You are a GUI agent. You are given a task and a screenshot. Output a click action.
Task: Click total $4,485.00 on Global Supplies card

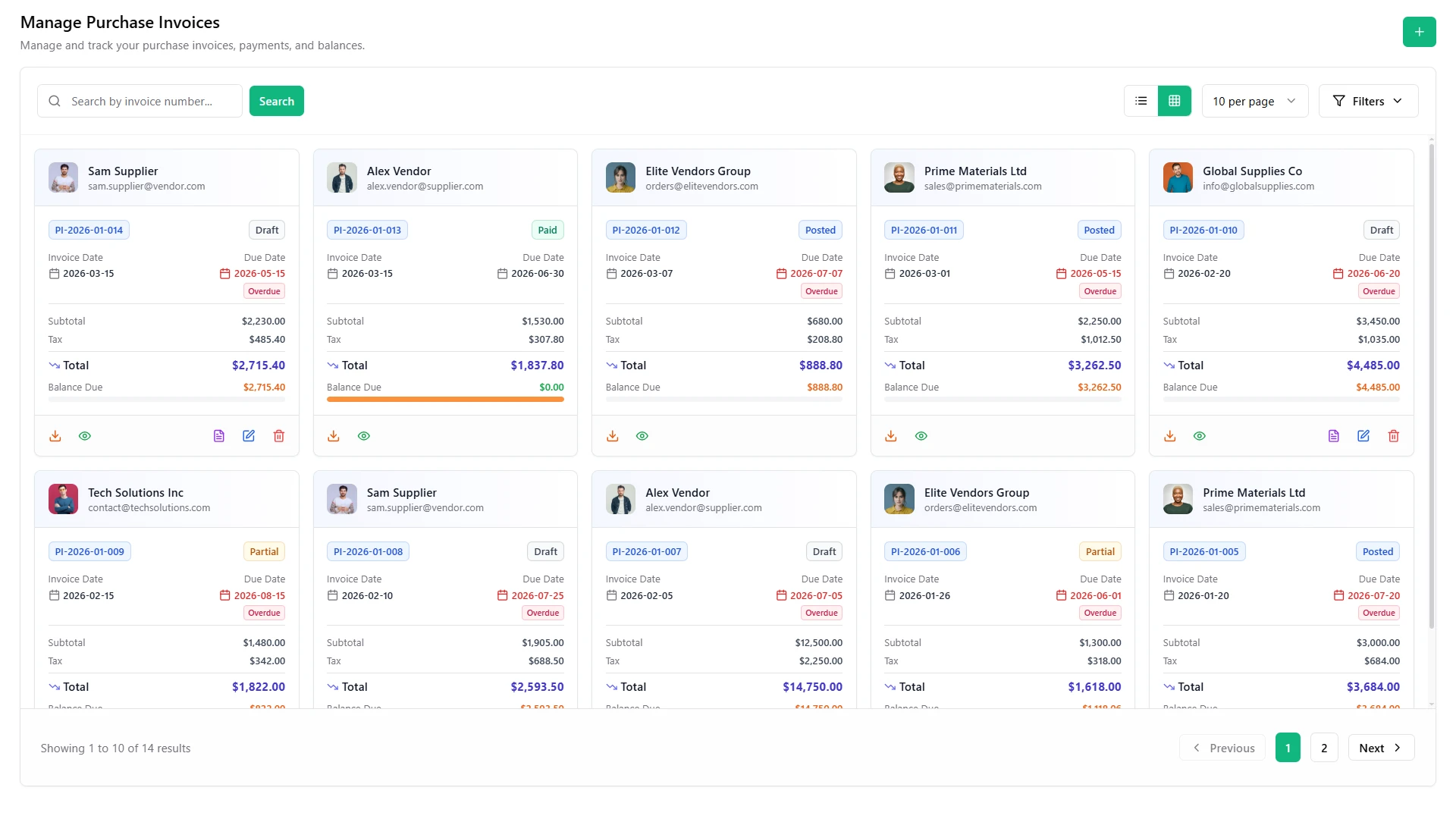click(1373, 365)
